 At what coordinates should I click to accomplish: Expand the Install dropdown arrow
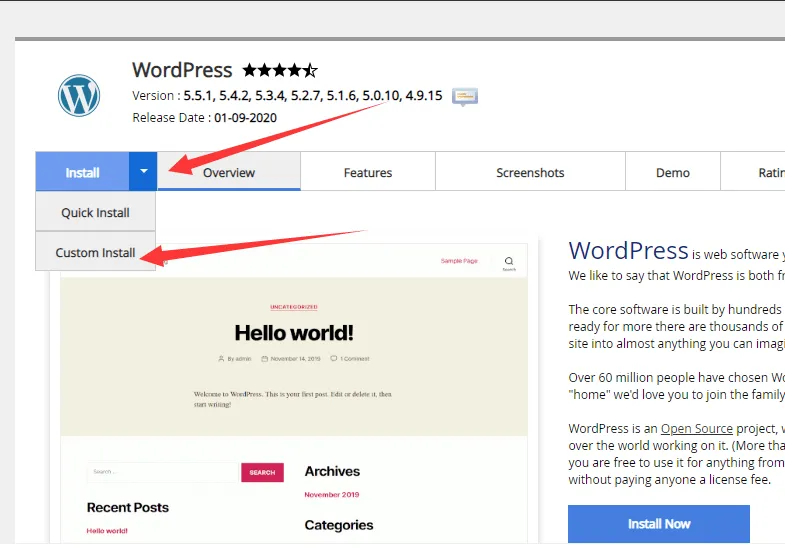point(143,172)
